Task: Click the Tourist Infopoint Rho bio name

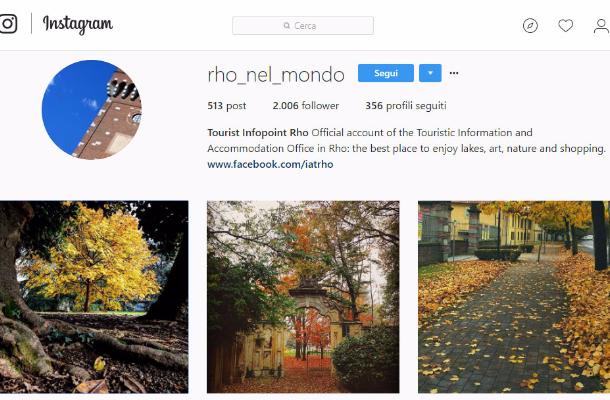Action: pos(258,133)
